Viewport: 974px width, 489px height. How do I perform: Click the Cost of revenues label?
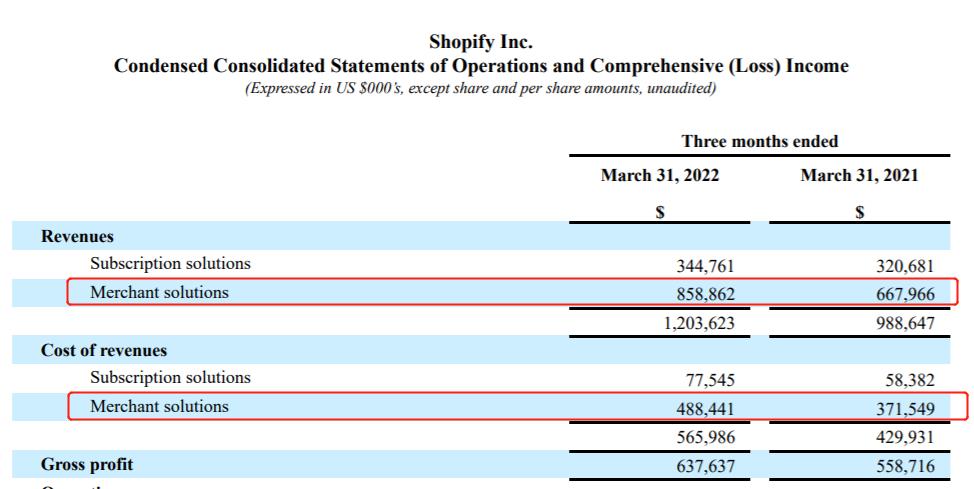tap(104, 351)
